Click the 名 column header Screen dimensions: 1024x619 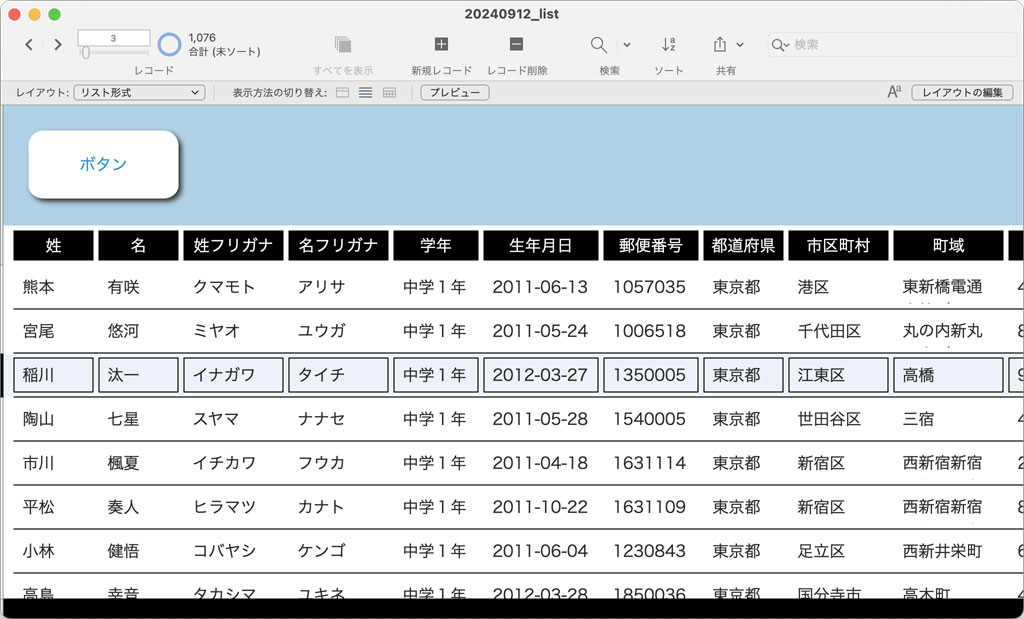[x=138, y=246]
